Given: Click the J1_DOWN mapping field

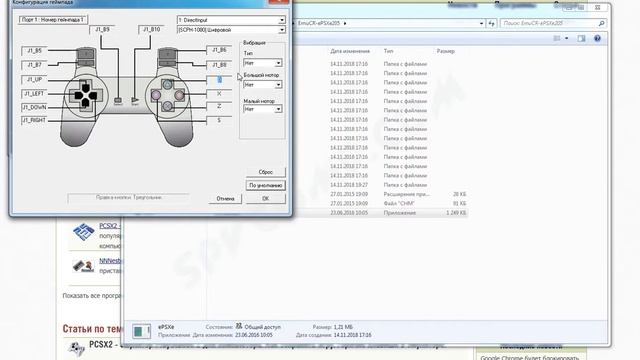Looking at the screenshot, I should pos(34,107).
